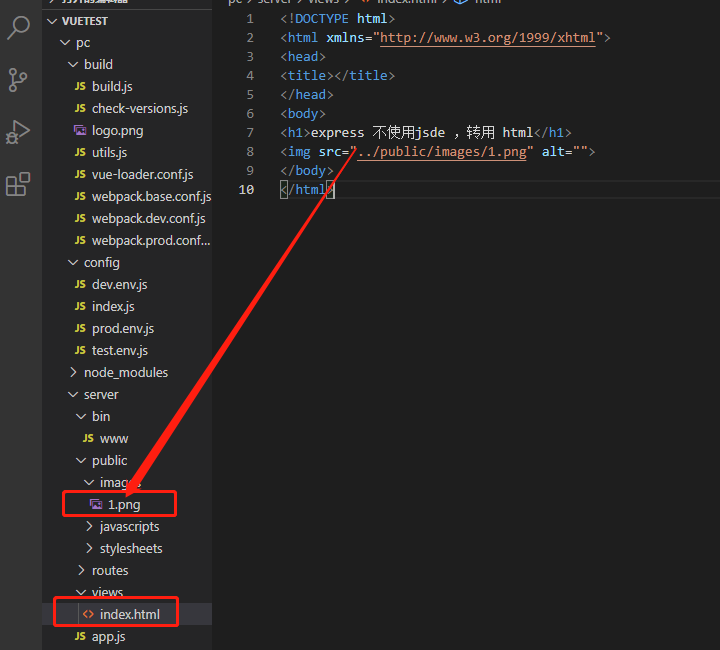
Task: Open the Source Control view
Action: (18, 80)
